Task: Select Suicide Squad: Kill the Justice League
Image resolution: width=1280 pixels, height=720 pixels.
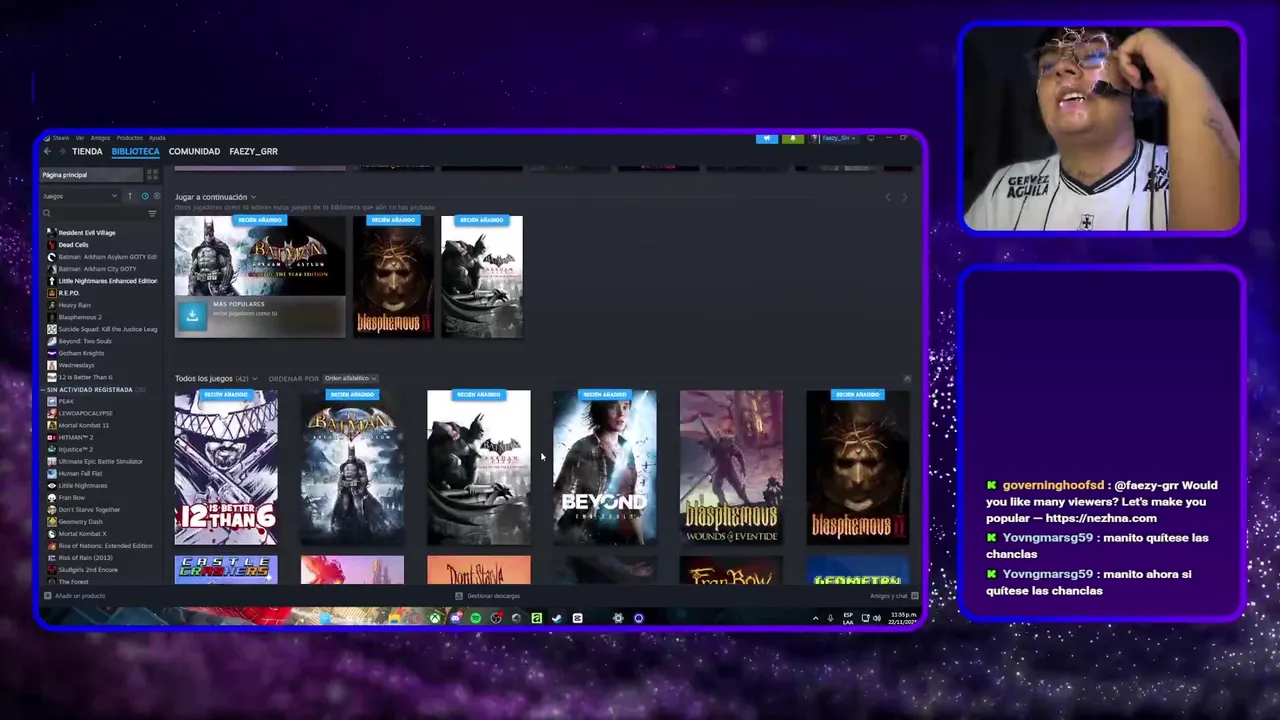Action: click(x=102, y=329)
